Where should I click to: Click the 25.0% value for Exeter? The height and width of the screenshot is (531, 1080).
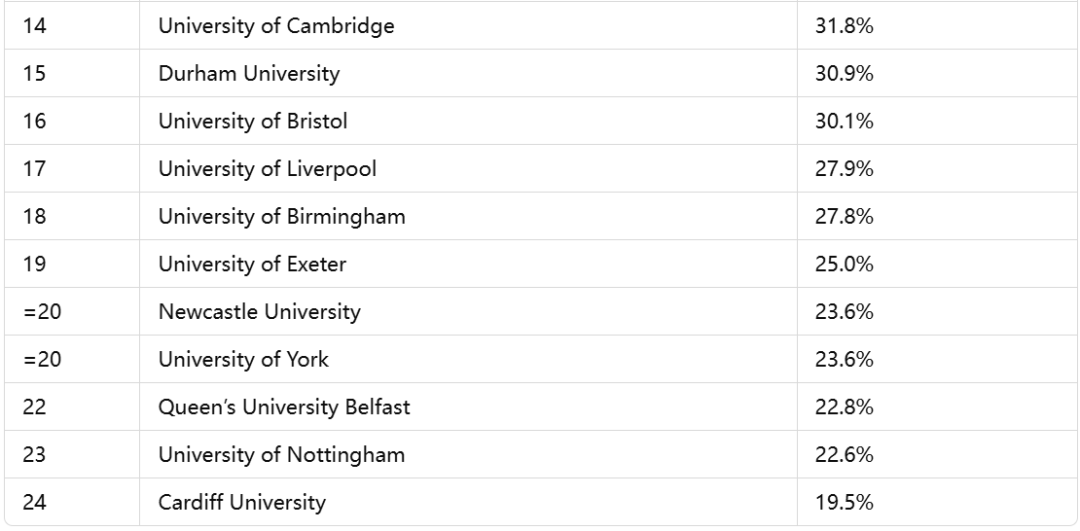click(x=844, y=264)
